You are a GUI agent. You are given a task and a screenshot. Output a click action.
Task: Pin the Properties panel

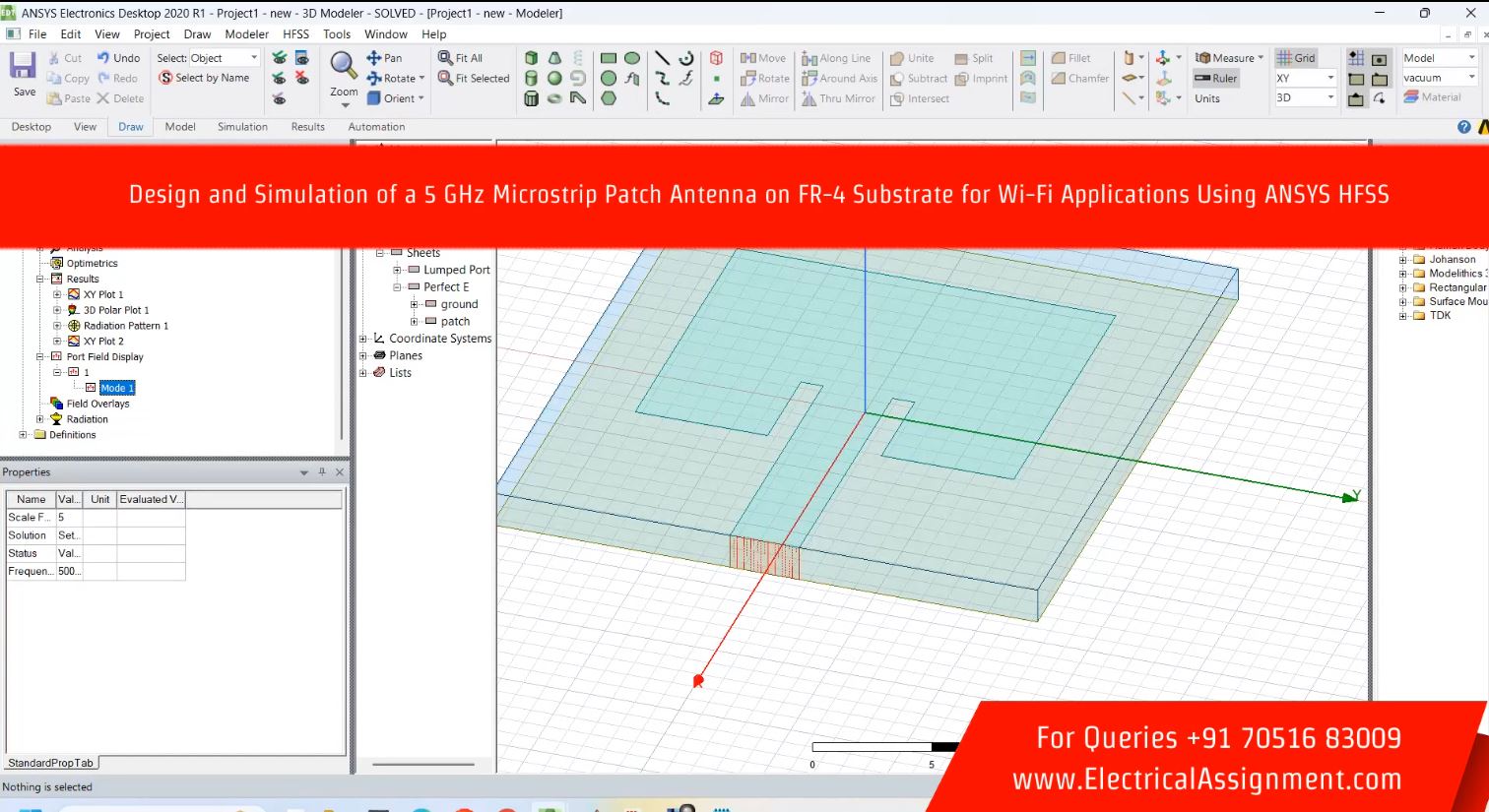click(321, 472)
